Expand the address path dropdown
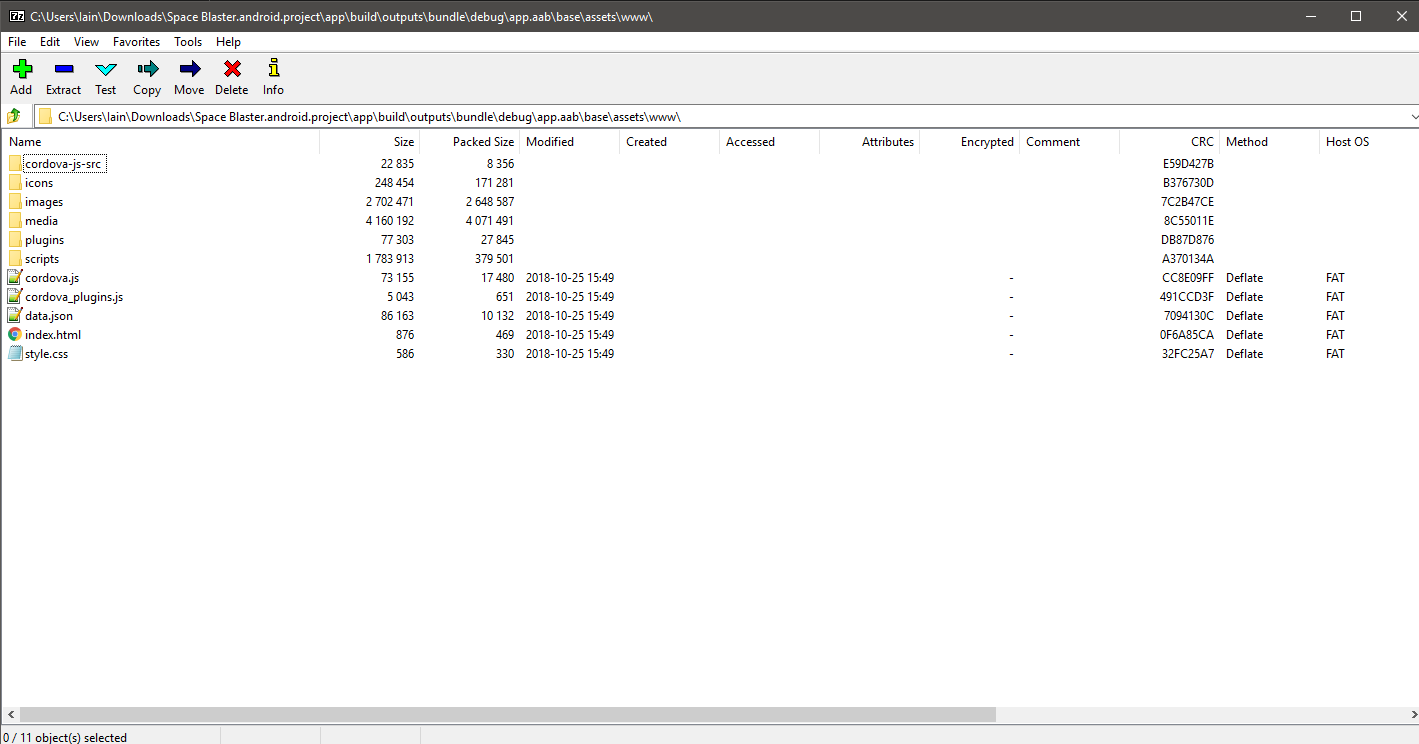Screen dimensions: 1419x744 point(1412,117)
